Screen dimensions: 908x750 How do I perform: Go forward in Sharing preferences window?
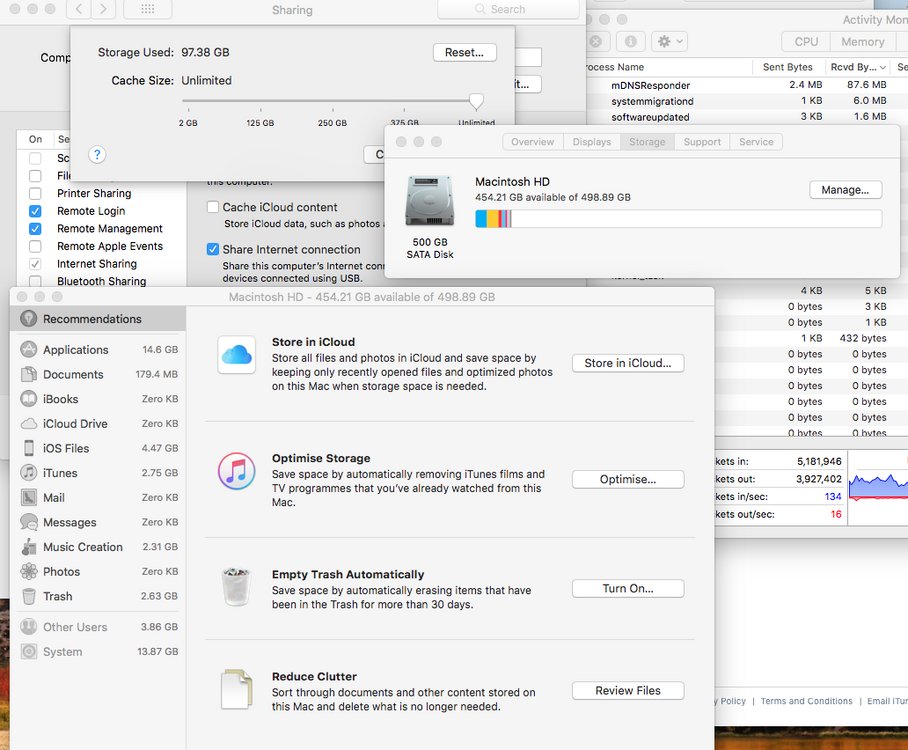tap(103, 9)
